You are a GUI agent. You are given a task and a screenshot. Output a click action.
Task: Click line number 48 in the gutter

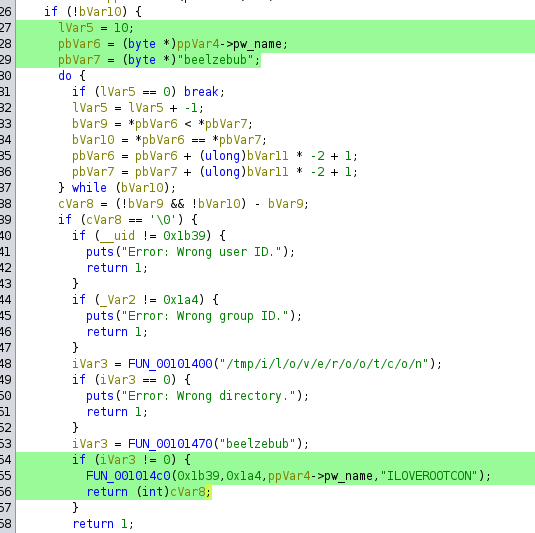point(5,364)
